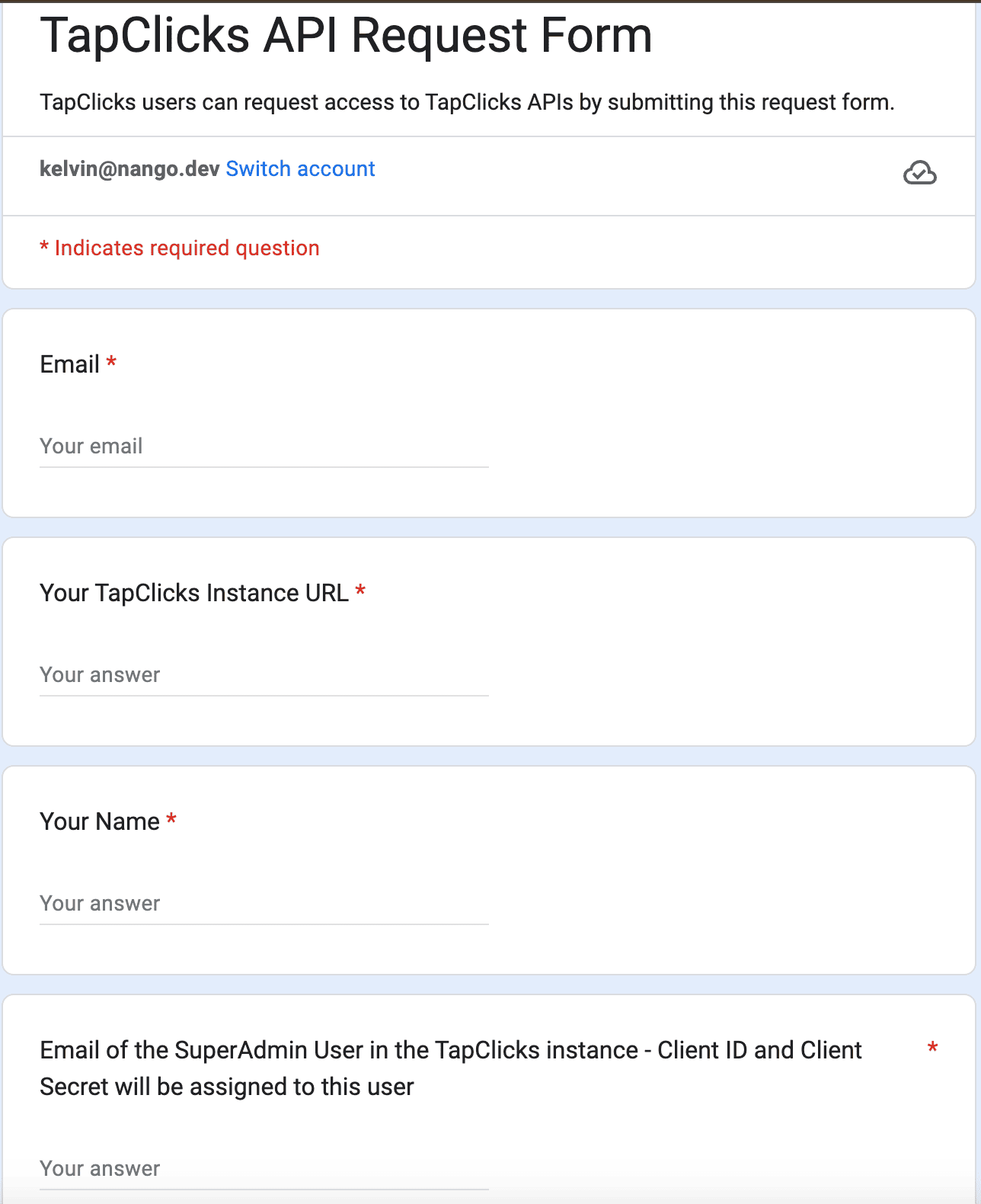This screenshot has height=1204, width=981.
Task: Click the 'Your Name' question label
Action: coord(100,821)
